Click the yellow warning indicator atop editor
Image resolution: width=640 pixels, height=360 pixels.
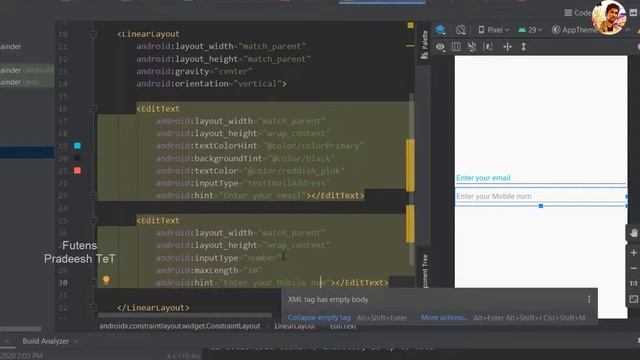[410, 25]
